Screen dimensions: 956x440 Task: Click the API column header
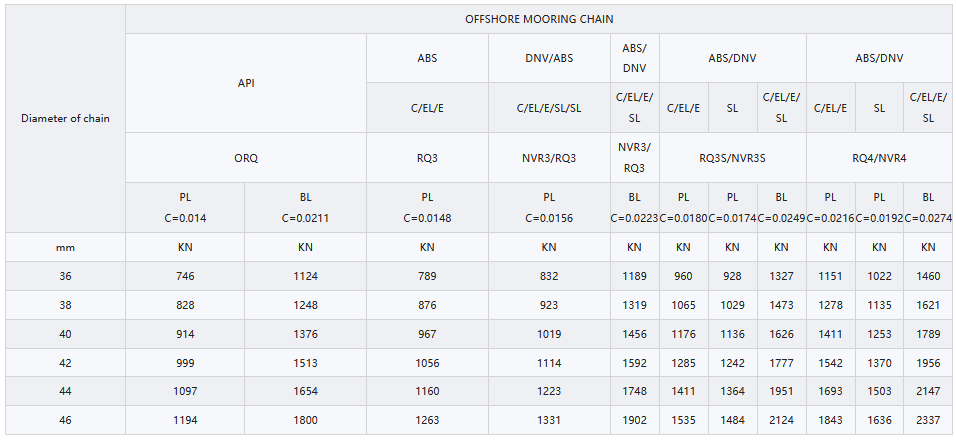coord(245,83)
